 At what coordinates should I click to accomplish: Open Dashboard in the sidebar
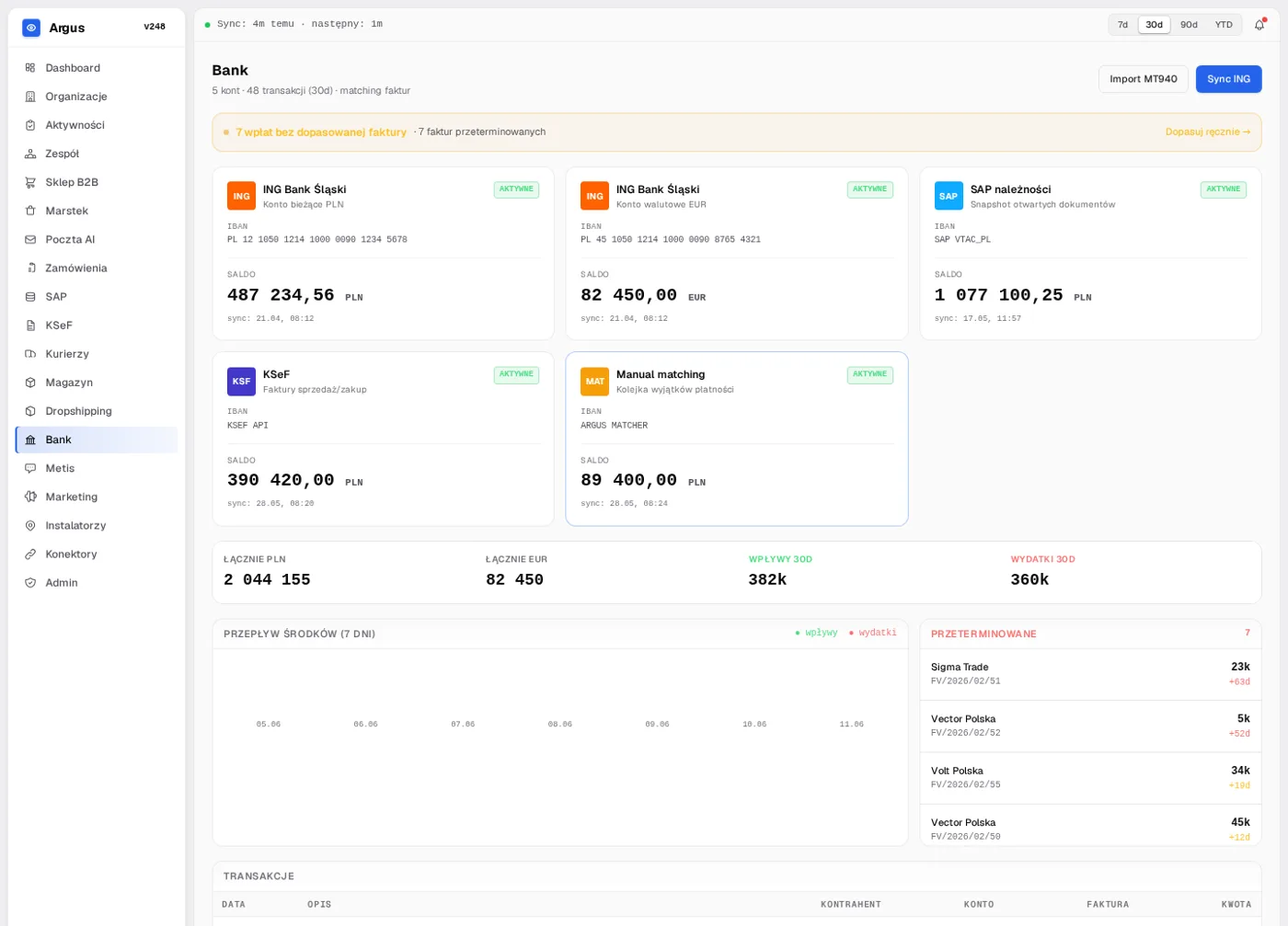point(97,68)
